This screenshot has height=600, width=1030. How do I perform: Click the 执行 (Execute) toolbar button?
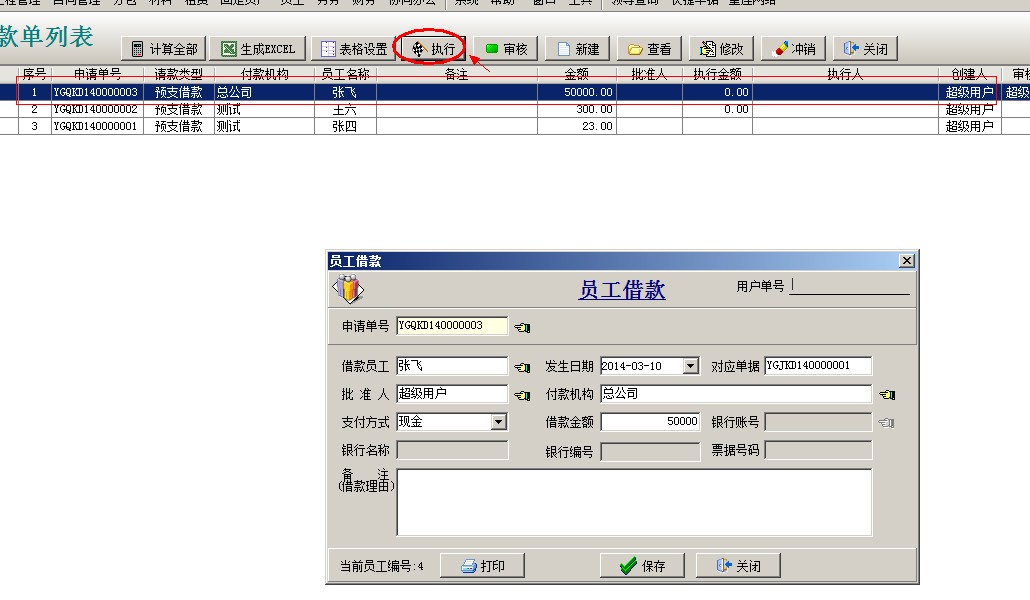433,49
